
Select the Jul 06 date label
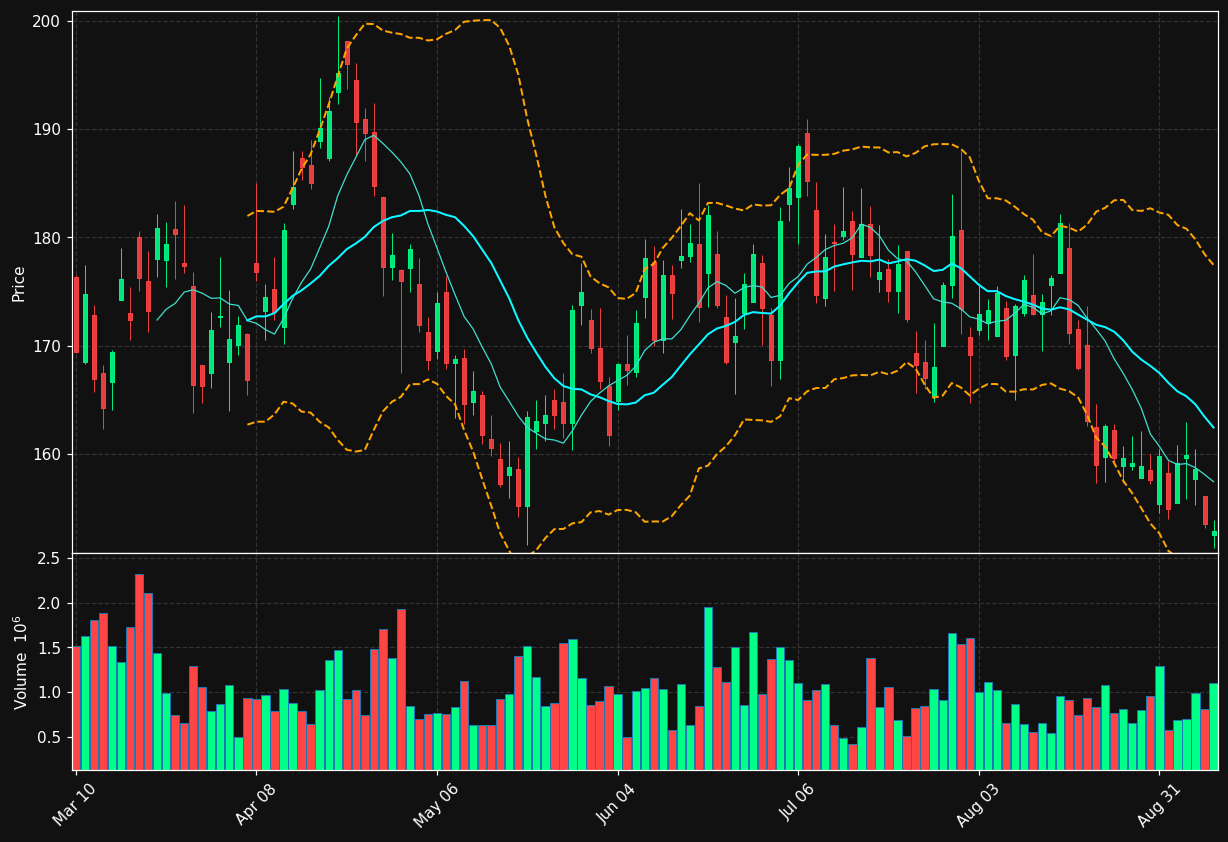pos(797,803)
